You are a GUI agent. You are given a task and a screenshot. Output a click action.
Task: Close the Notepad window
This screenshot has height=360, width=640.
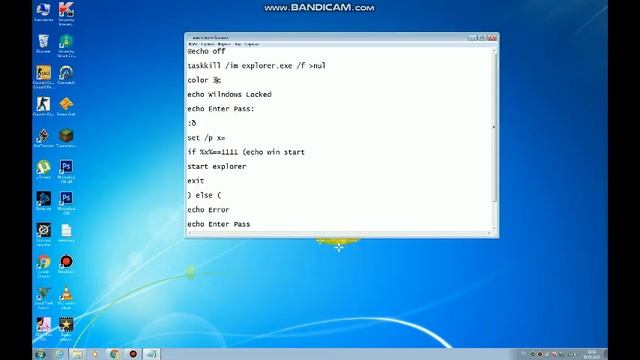pos(492,37)
